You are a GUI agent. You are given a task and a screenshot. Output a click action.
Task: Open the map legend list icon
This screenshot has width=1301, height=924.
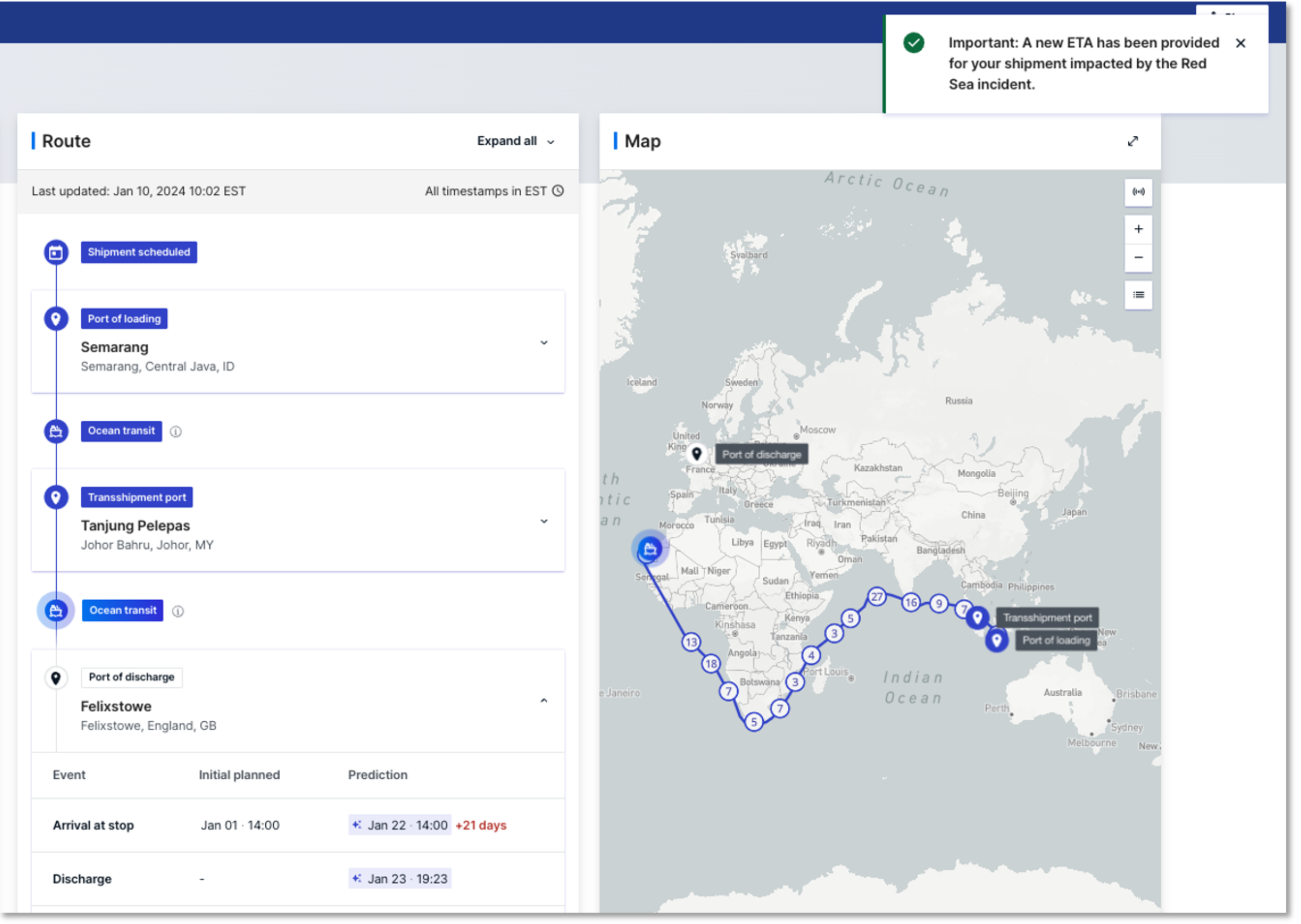pyautogui.click(x=1138, y=295)
